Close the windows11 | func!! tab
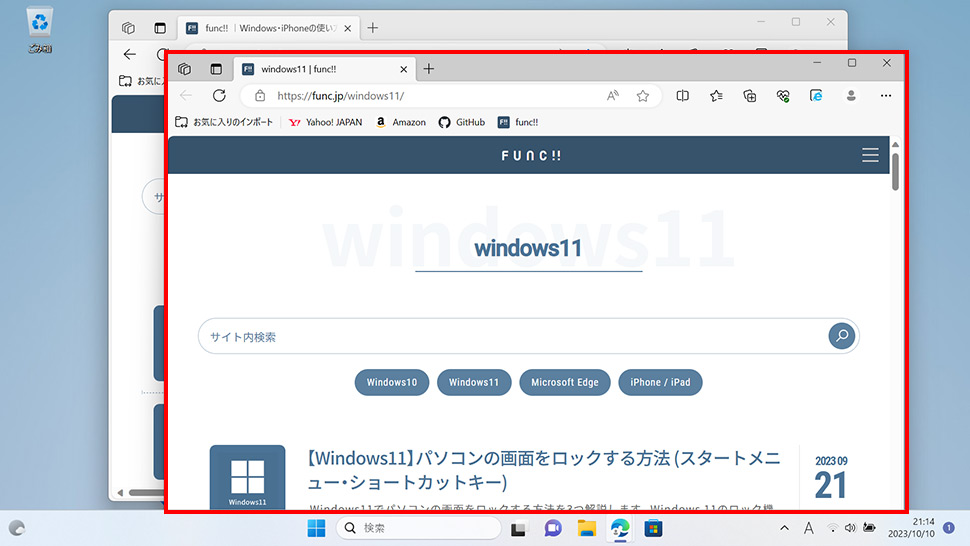Image resolution: width=970 pixels, height=546 pixels. pos(403,69)
